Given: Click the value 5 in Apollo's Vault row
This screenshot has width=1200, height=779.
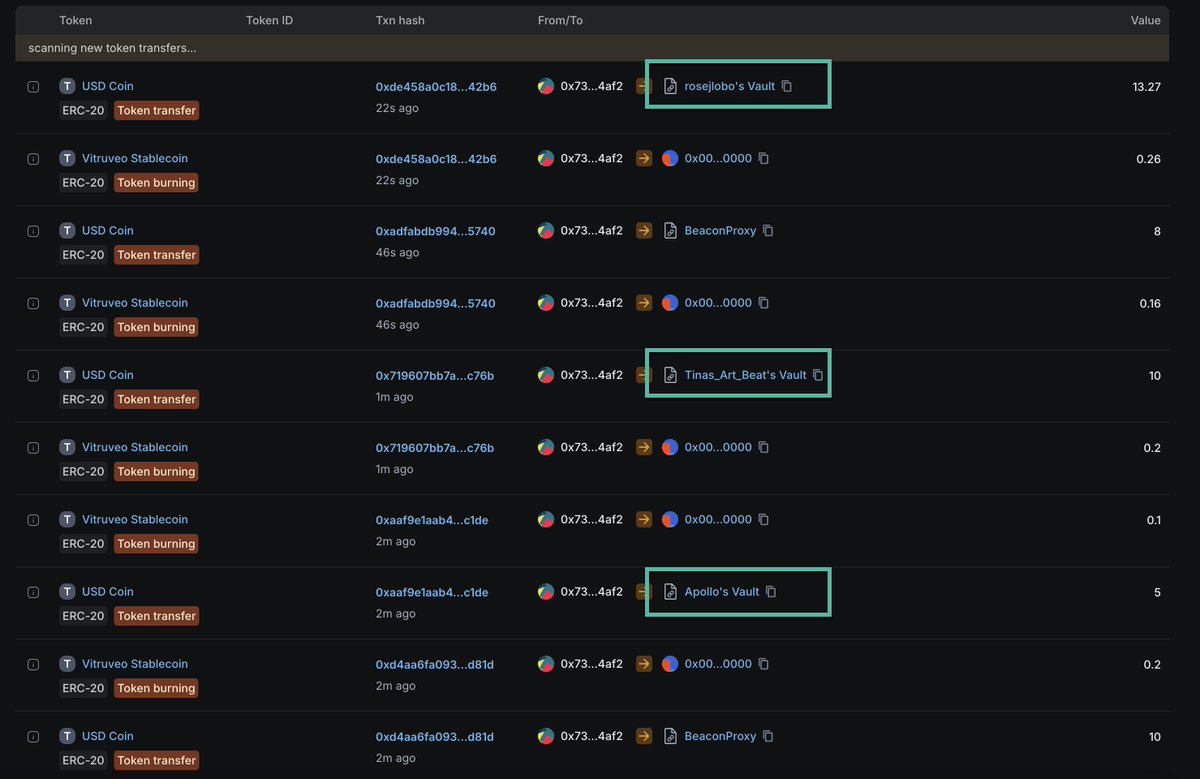Looking at the screenshot, I should (1157, 592).
